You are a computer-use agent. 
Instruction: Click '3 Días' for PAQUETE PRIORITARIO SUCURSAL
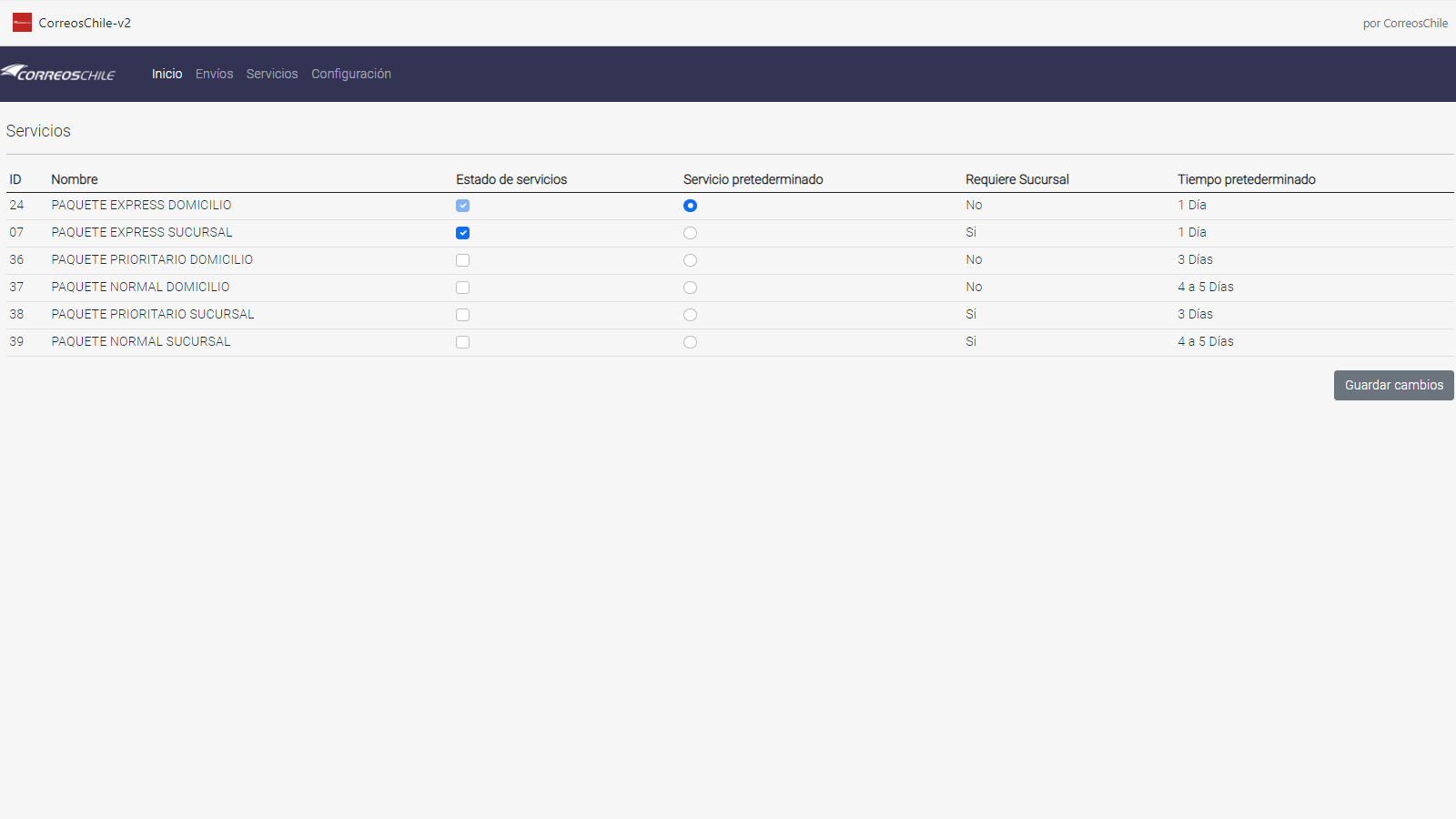pos(1196,314)
